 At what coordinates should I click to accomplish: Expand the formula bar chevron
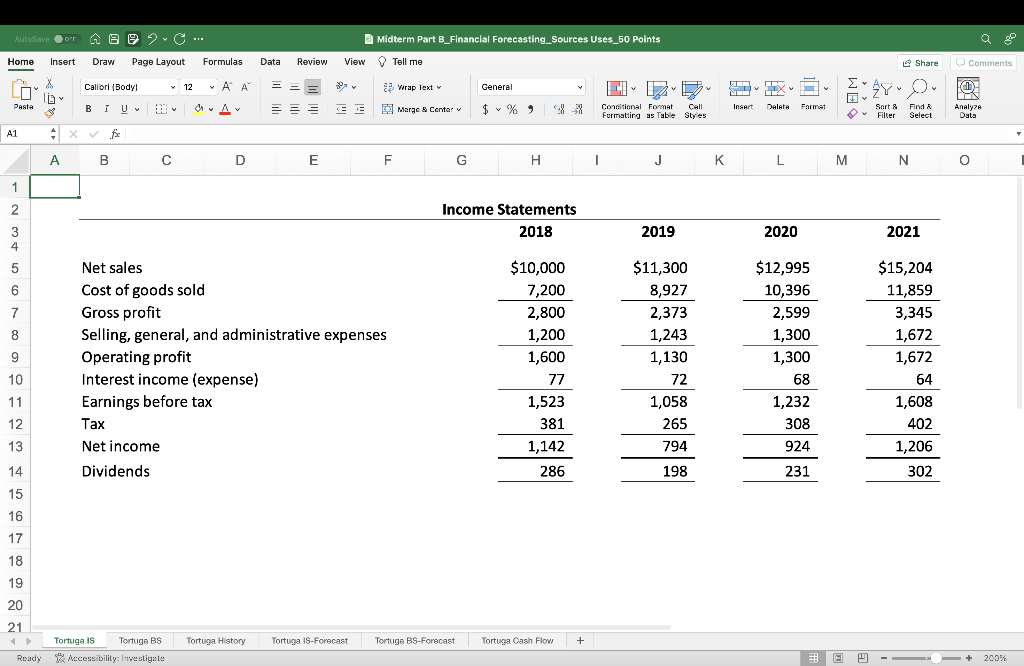pyautogui.click(x=1018, y=134)
